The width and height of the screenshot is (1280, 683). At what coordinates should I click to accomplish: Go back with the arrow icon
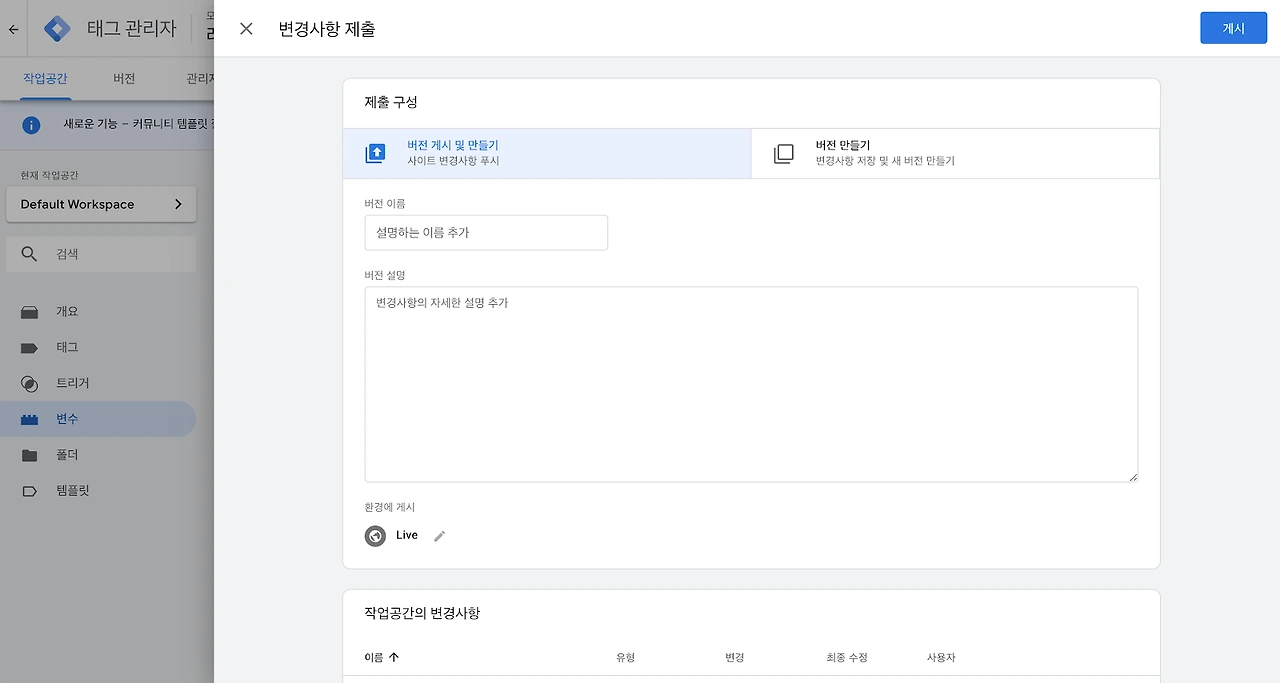coord(13,29)
